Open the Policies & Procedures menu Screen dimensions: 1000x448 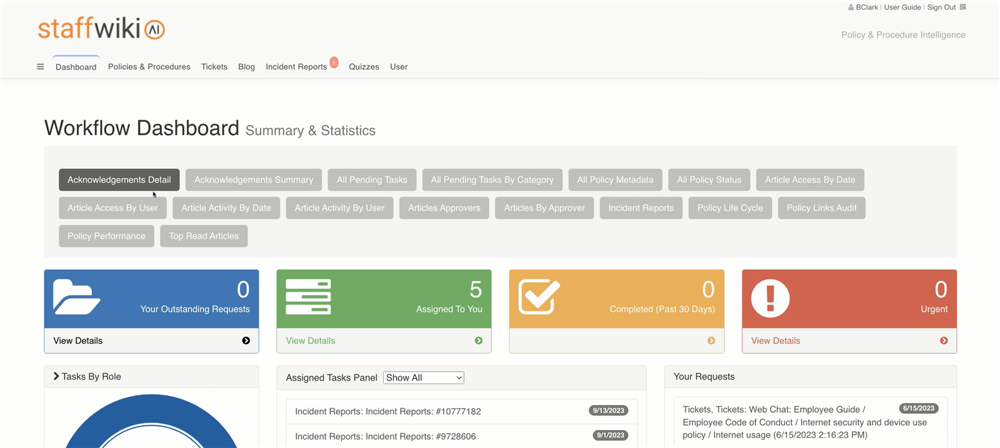[x=149, y=67]
